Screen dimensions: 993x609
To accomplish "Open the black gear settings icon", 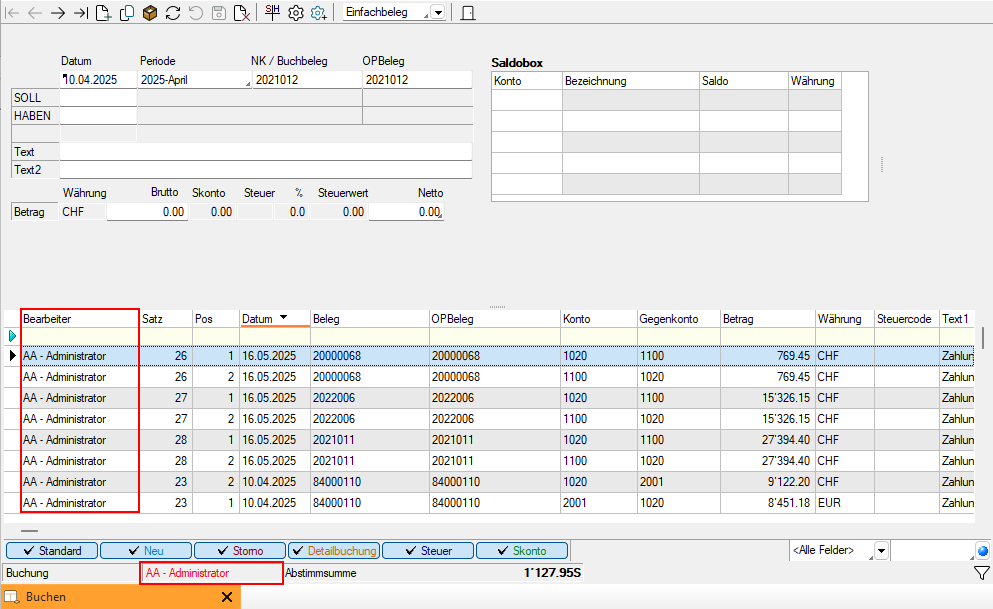I will click(x=296, y=13).
